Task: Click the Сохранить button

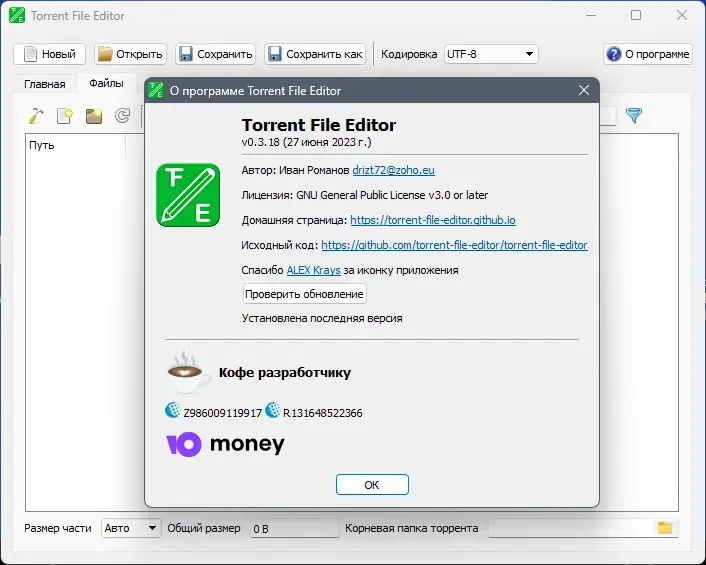Action: (216, 54)
